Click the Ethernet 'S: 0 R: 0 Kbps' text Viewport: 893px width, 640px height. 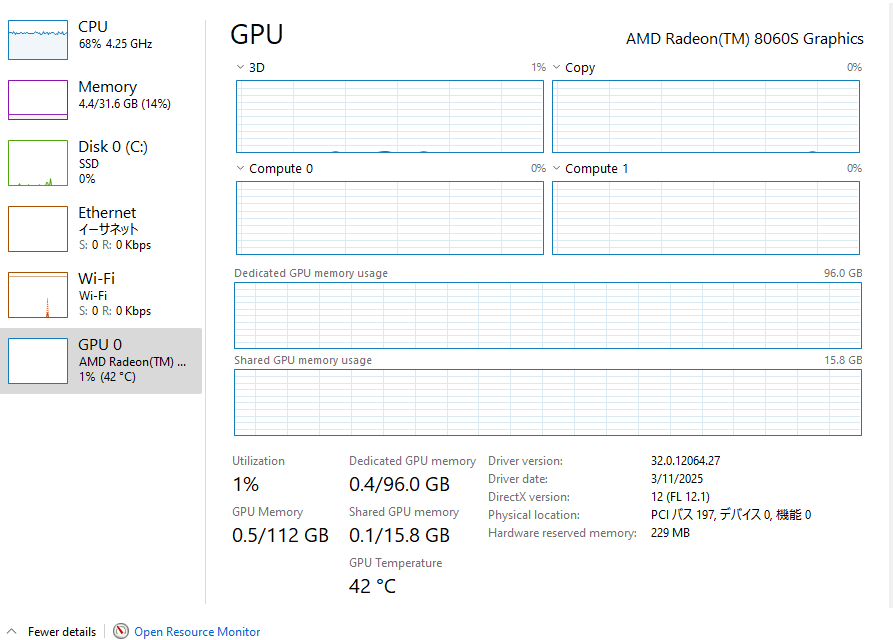click(x=115, y=245)
